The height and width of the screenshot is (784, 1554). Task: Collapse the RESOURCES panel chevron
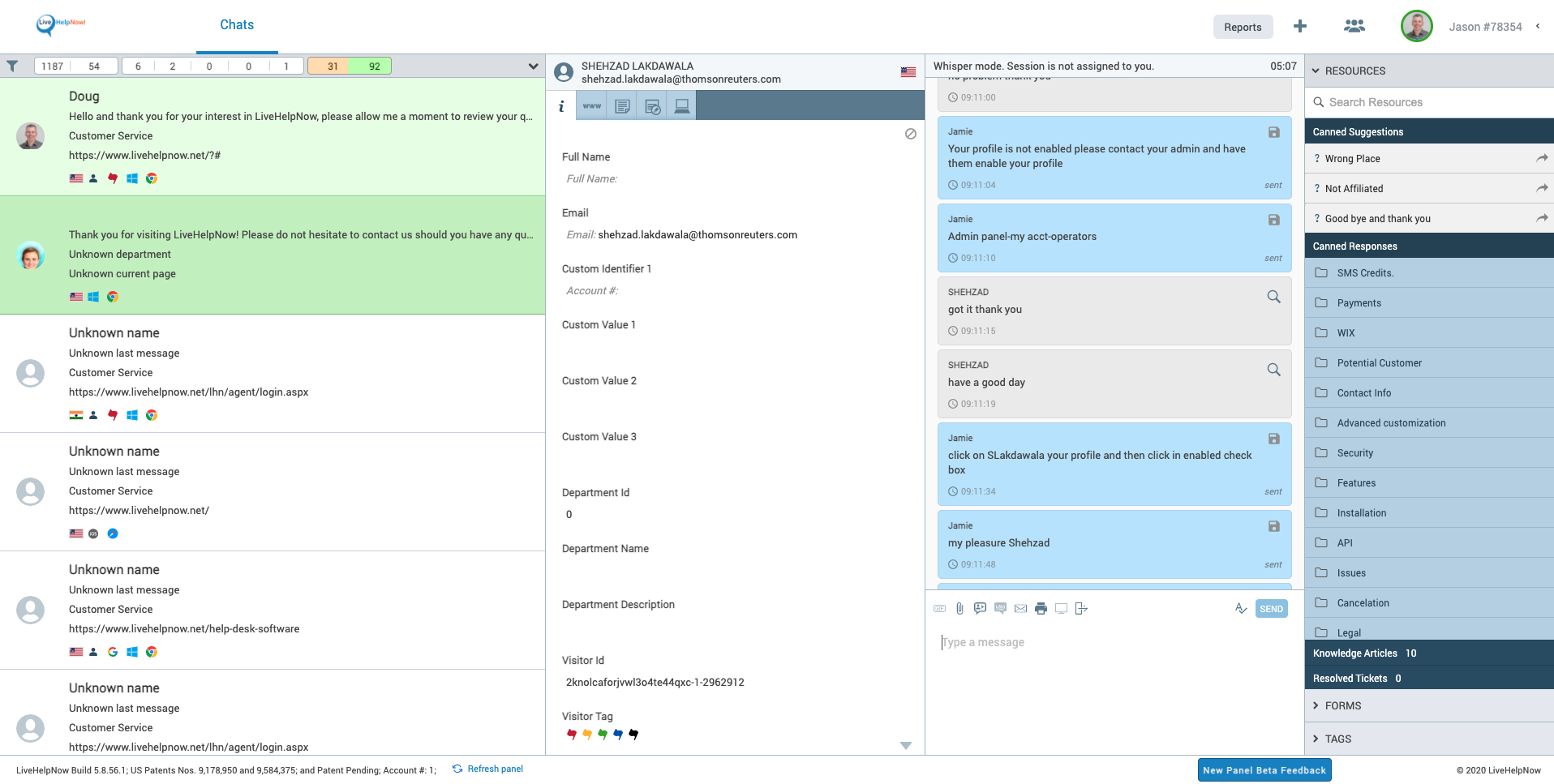pos(1316,71)
